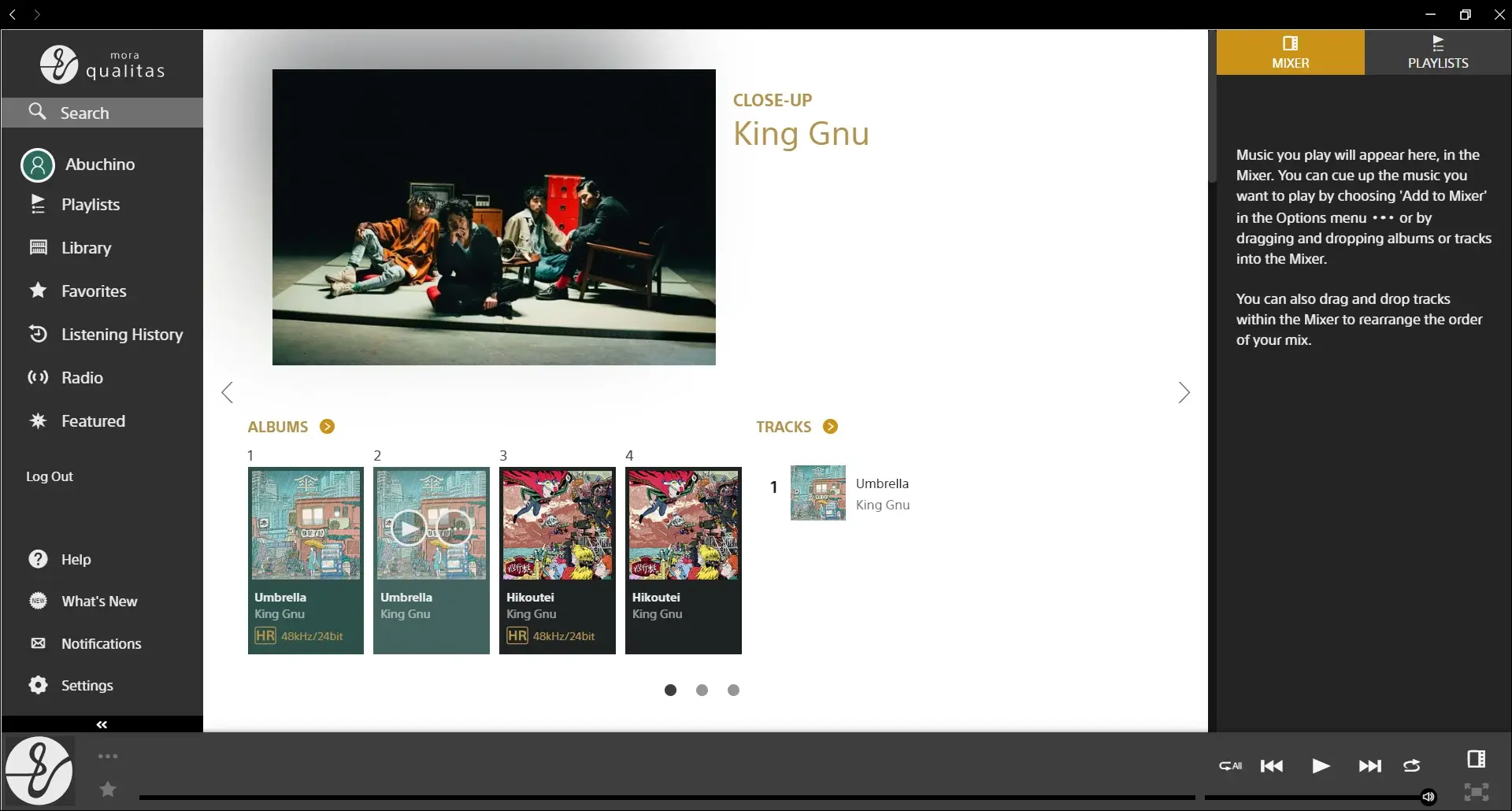The image size is (1512, 811).
Task: Open the King Gnu featured image
Action: (494, 217)
